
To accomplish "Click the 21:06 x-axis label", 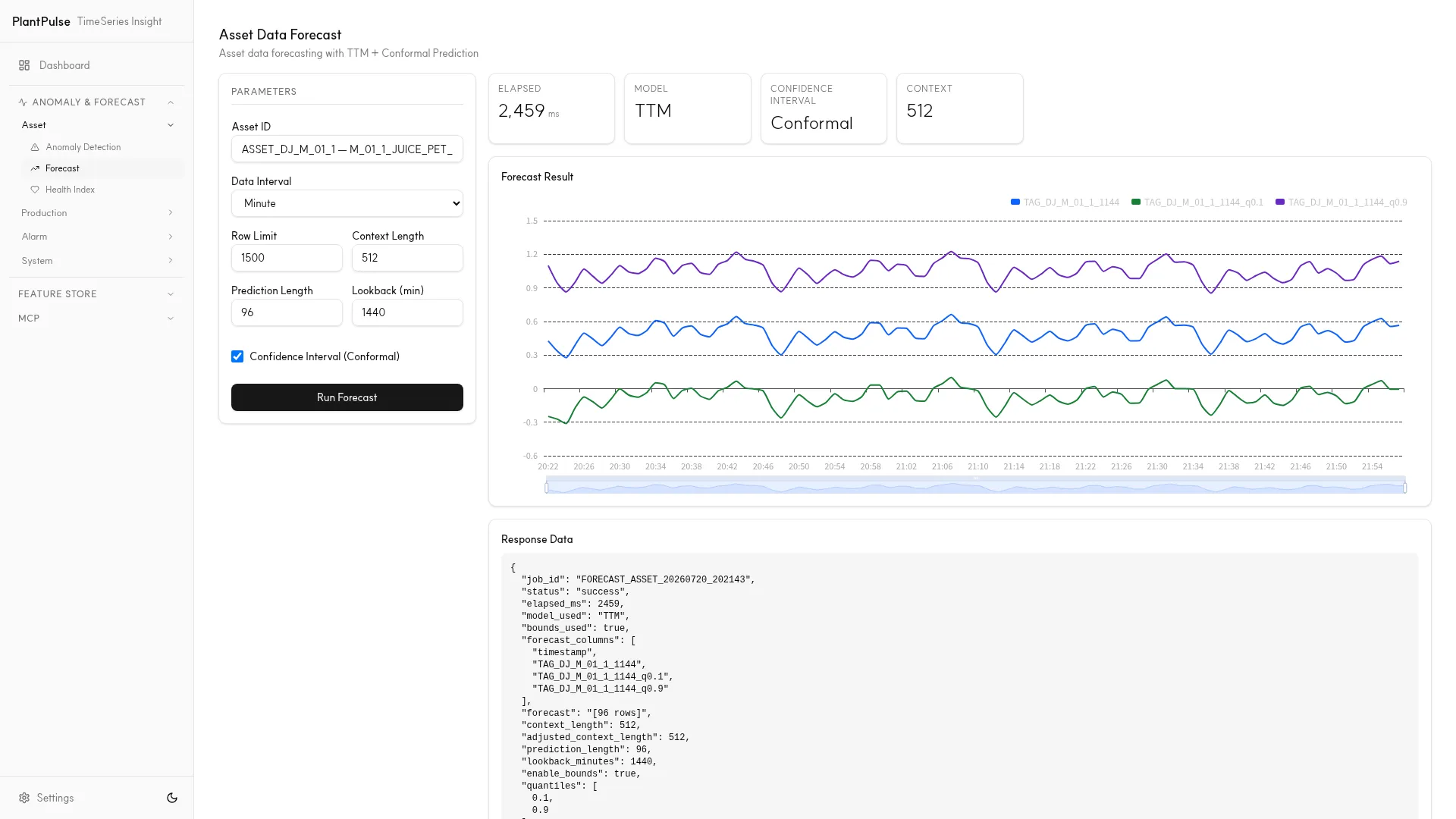I will pyautogui.click(x=942, y=467).
